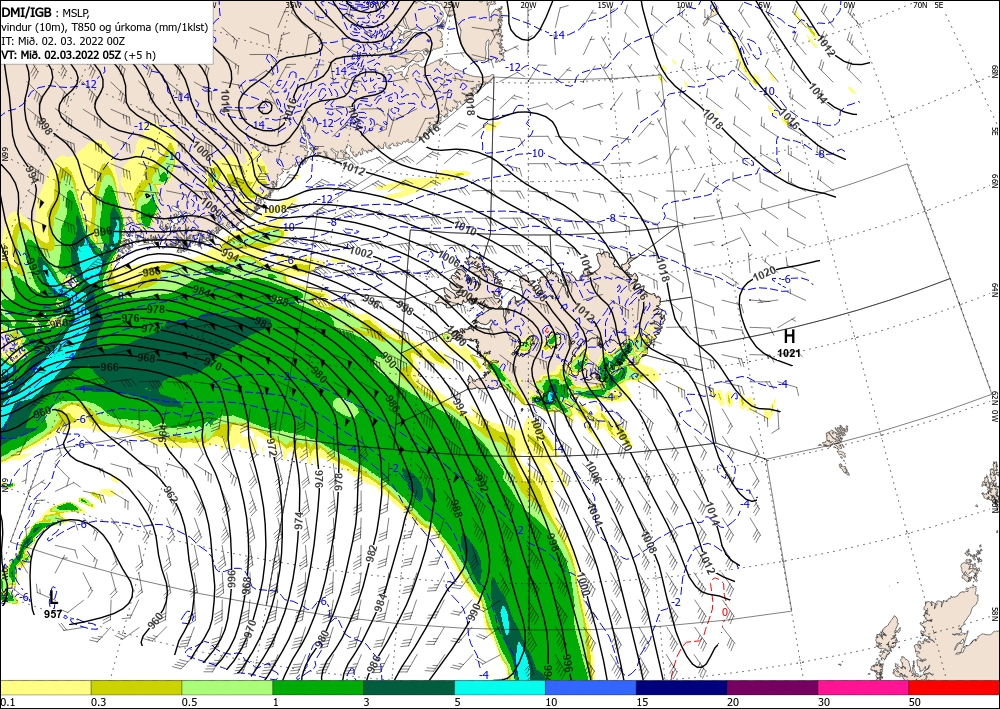The width and height of the screenshot is (1000, 709).
Task: Click the L low-pressure center symbol
Action: 53,597
